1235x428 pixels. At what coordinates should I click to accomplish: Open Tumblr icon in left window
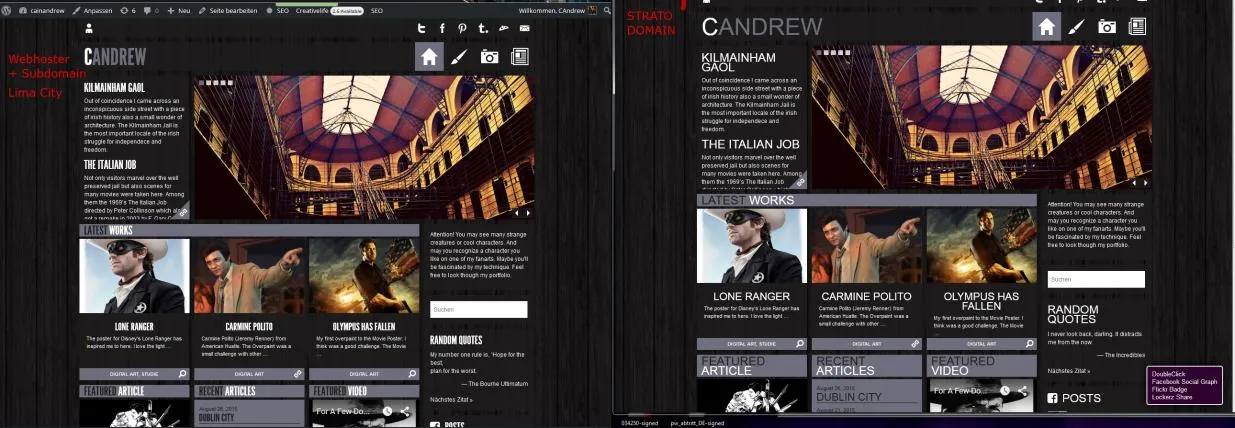pos(483,28)
